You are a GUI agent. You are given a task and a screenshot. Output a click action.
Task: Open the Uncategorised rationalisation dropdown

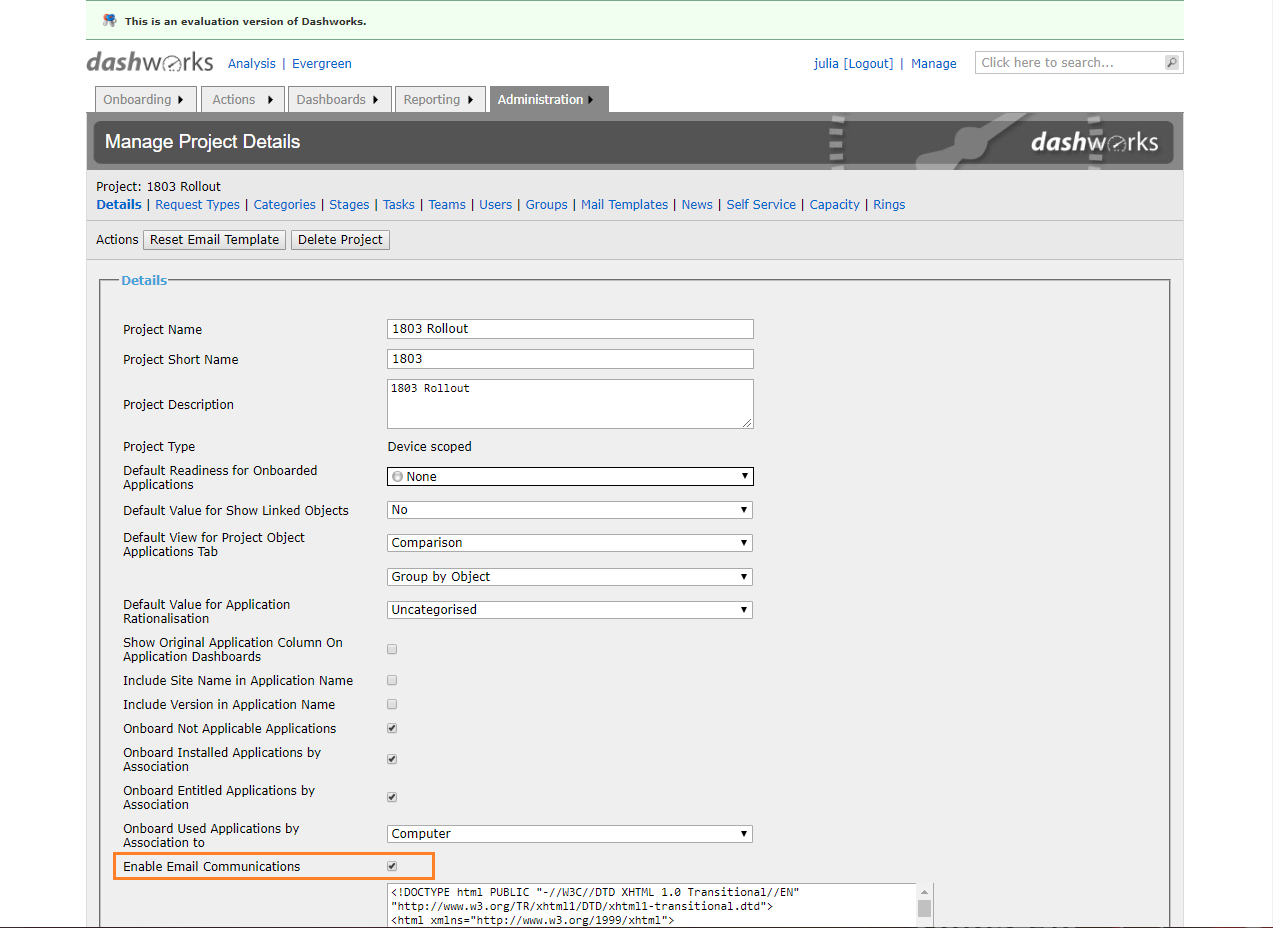(570, 610)
